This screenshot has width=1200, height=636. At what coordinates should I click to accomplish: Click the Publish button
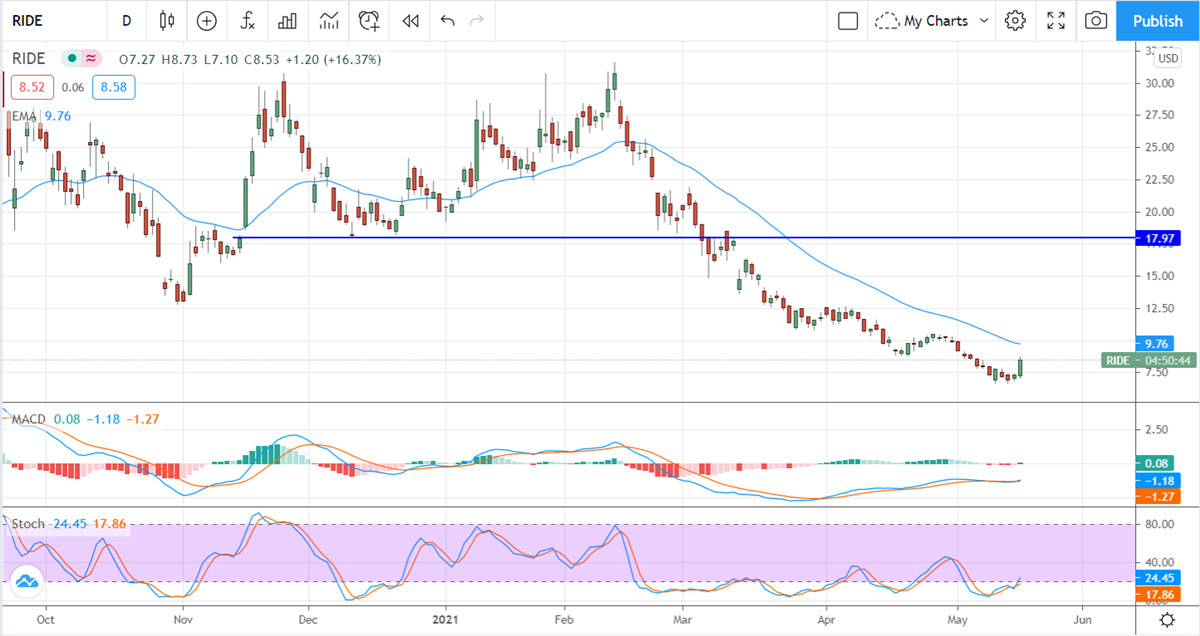[1158, 20]
